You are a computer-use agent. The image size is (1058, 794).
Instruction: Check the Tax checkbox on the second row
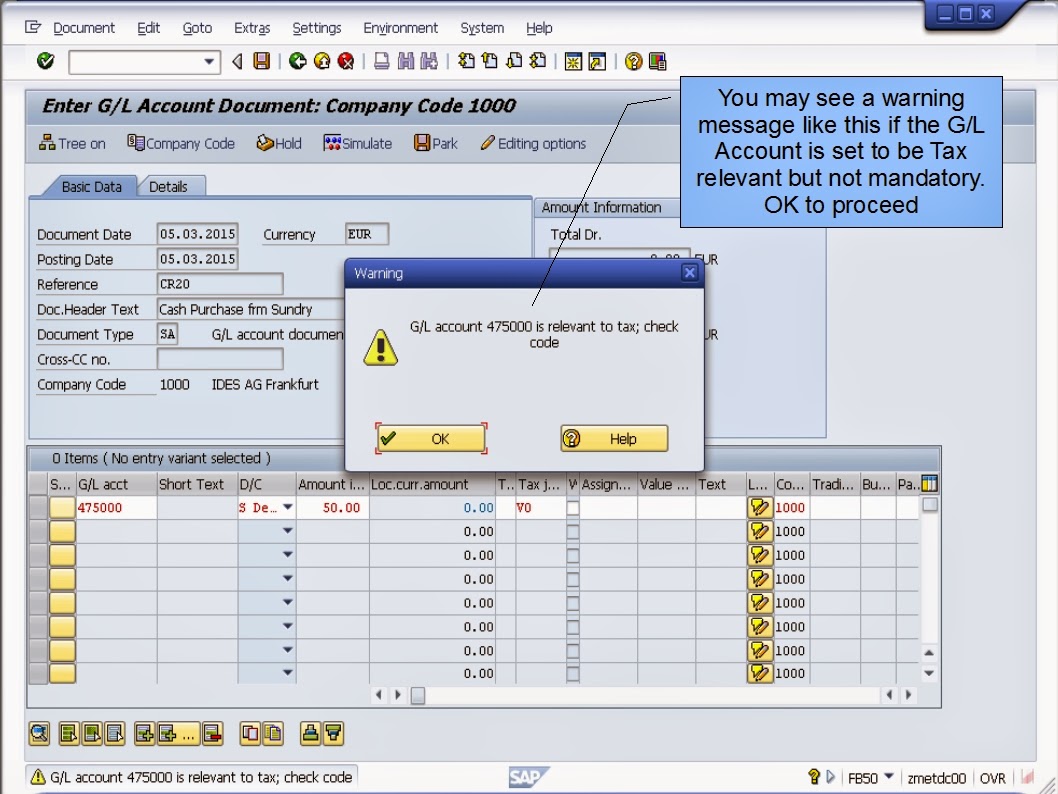coord(573,531)
